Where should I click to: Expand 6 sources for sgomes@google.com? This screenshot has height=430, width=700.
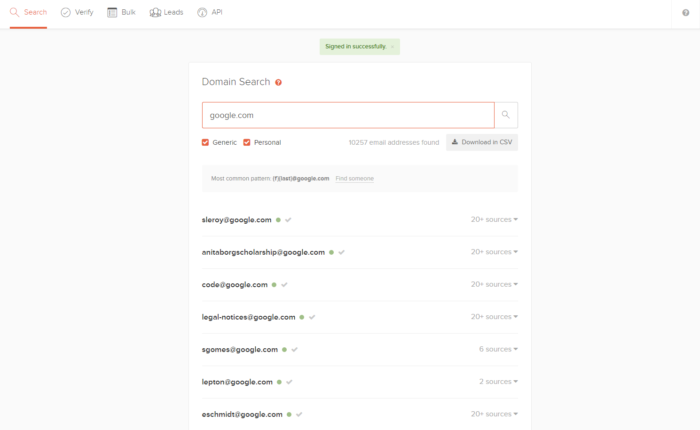tap(498, 349)
